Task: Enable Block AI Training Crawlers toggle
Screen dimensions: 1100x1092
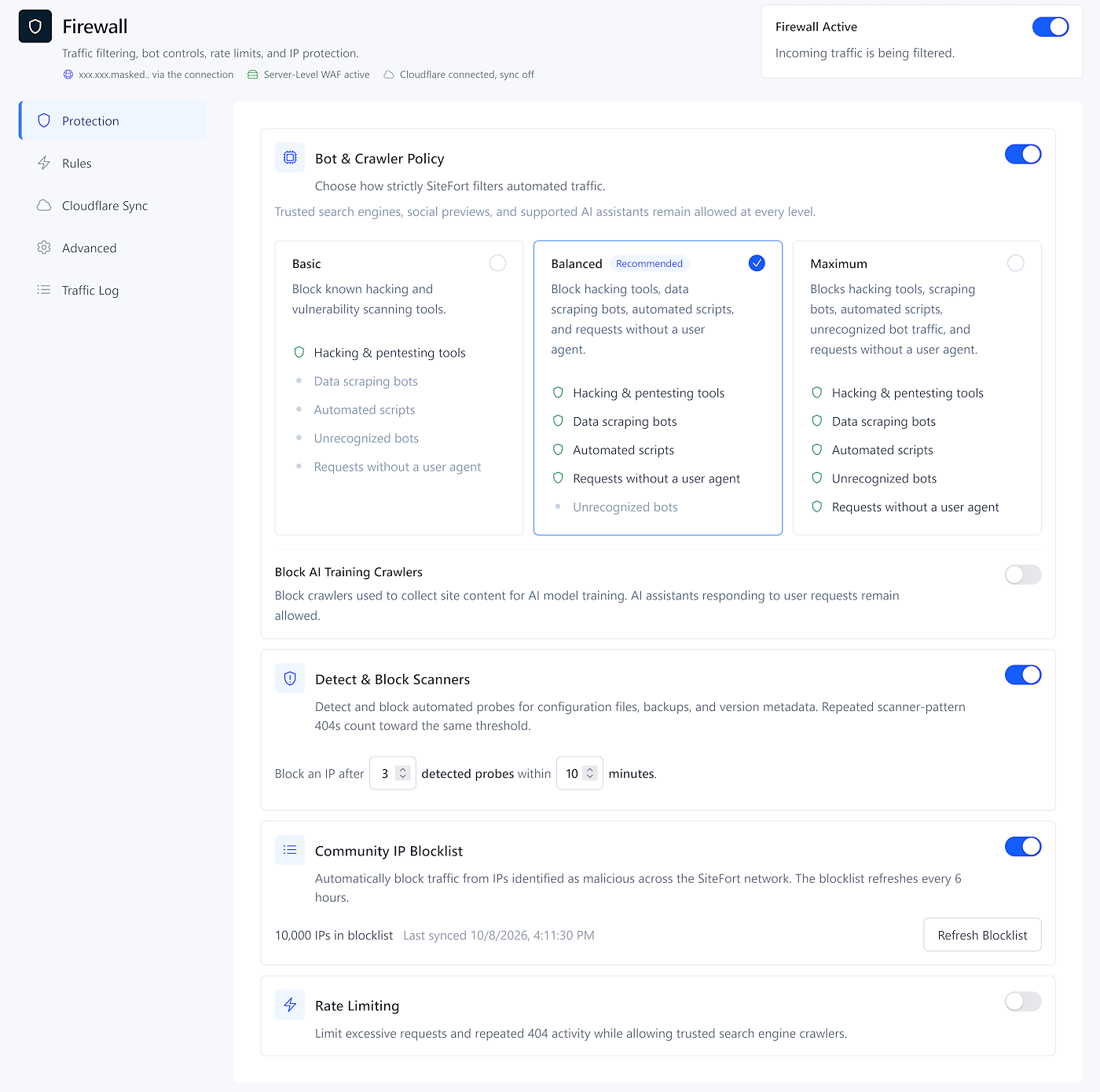Action: coord(1023,575)
